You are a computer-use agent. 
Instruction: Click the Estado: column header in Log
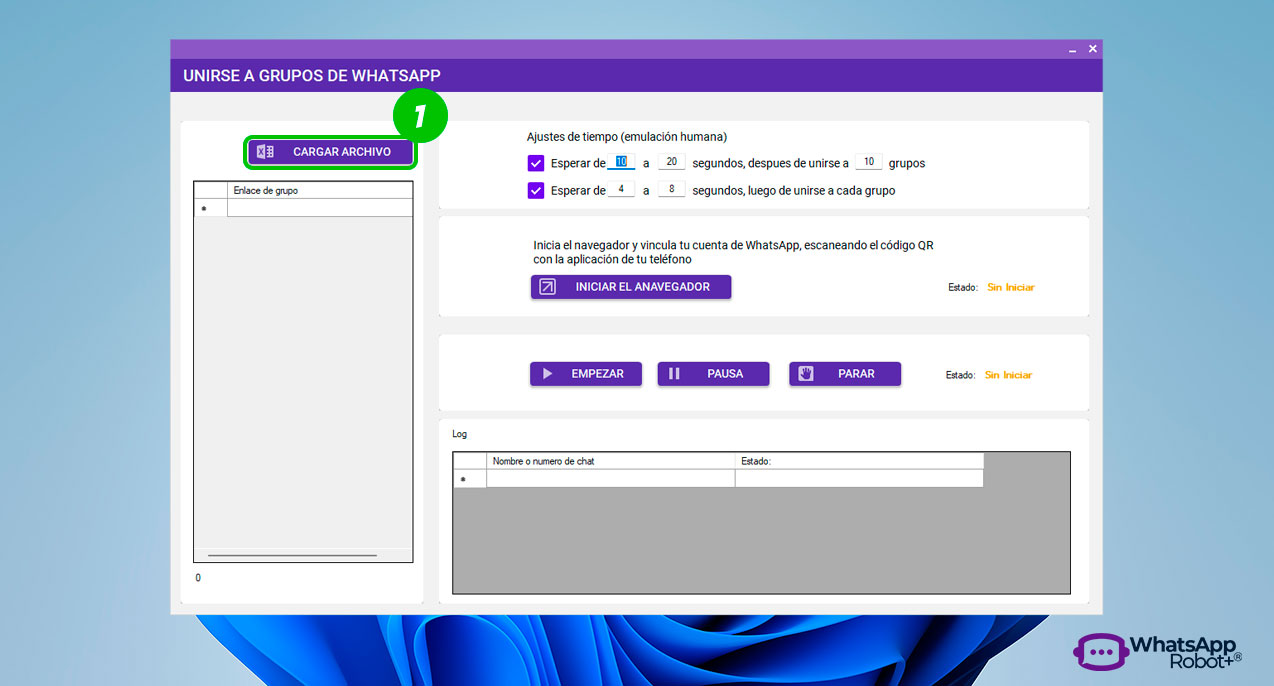pyautogui.click(x=859, y=461)
